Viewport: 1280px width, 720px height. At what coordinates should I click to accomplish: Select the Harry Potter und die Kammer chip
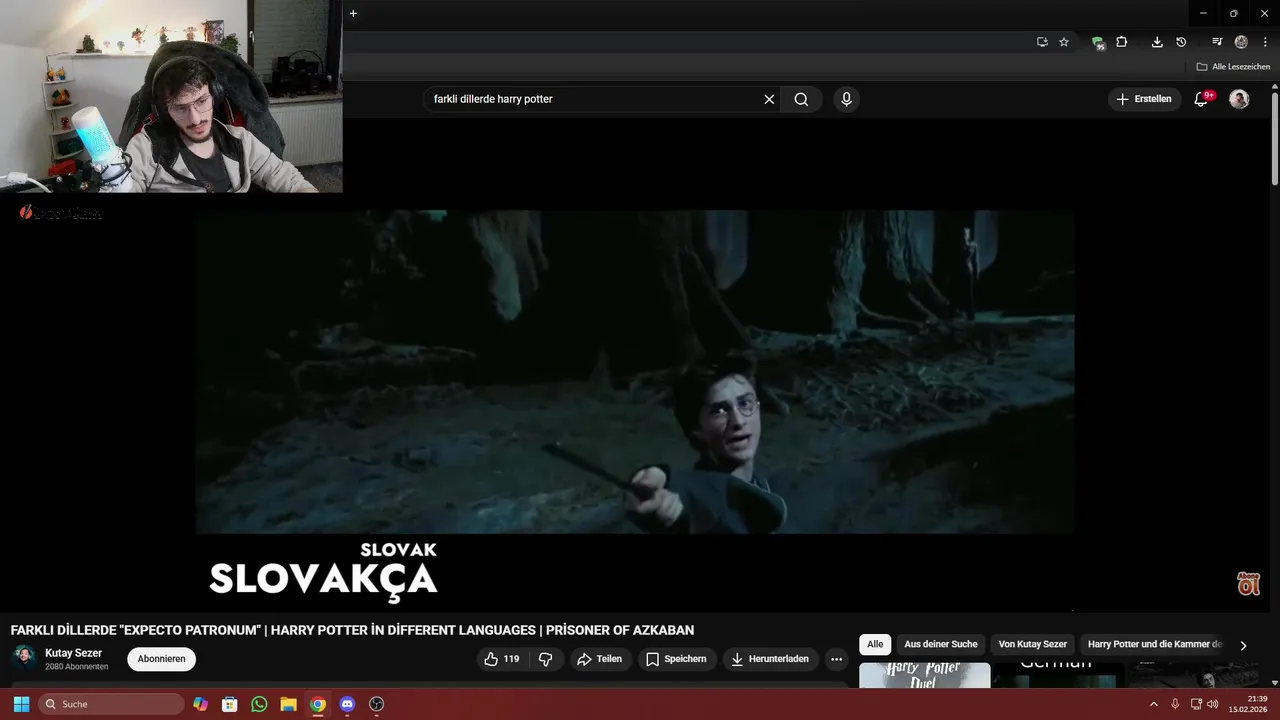1155,644
